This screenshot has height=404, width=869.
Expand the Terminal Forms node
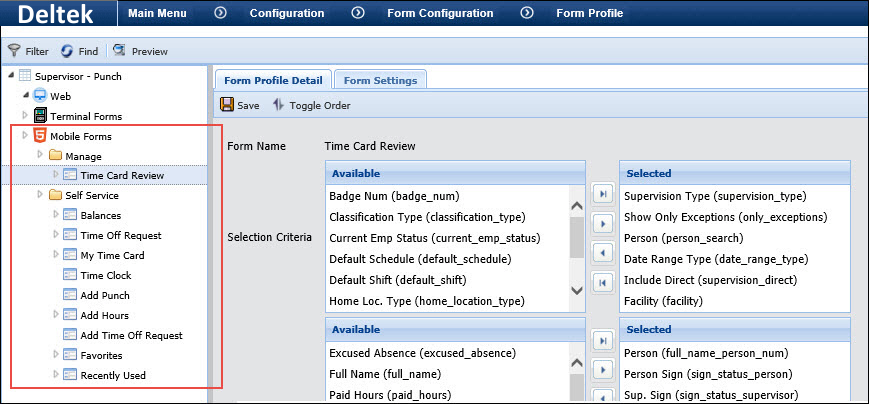pos(26,116)
